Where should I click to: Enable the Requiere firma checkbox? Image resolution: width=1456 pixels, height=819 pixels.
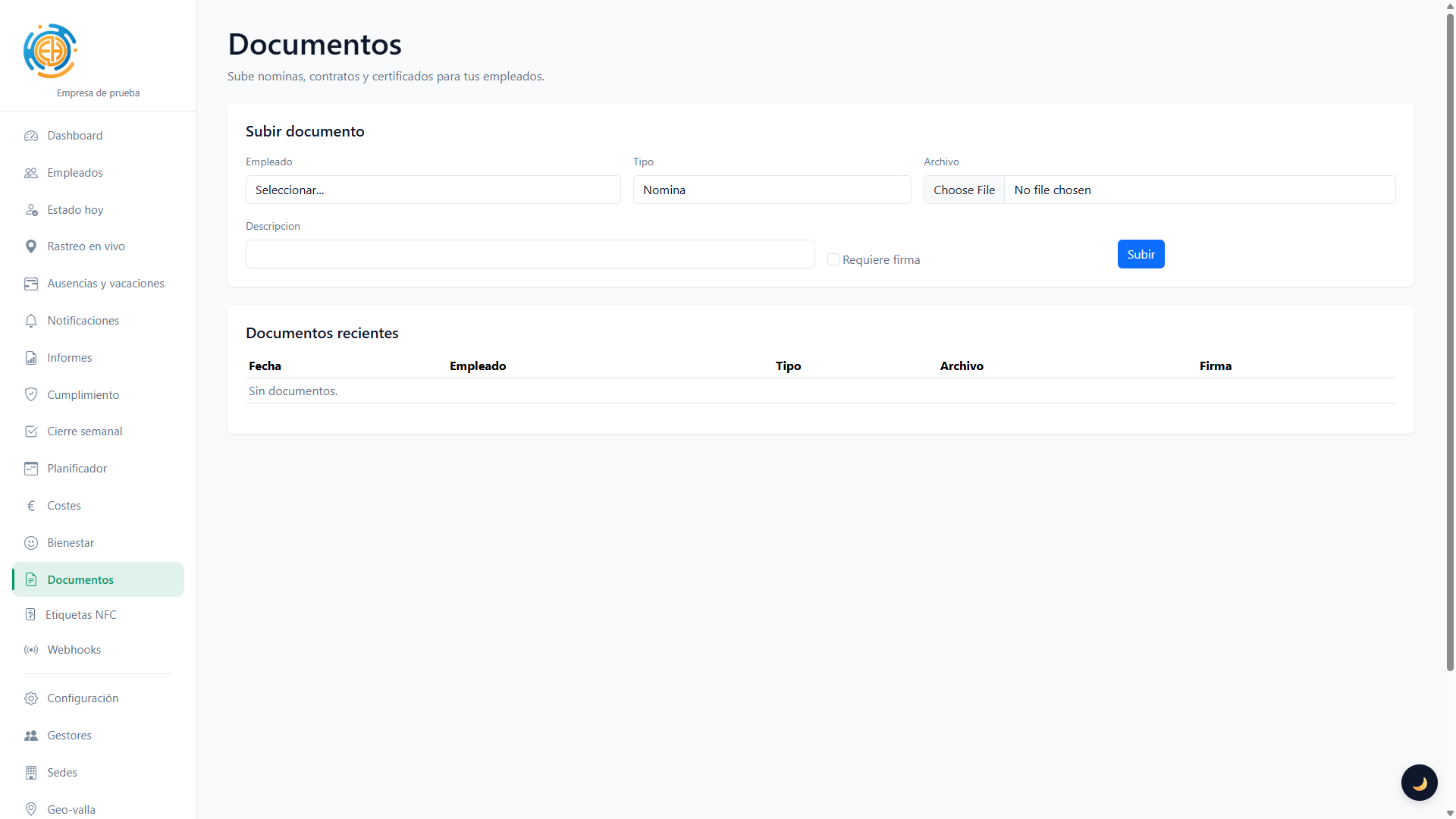coord(833,259)
